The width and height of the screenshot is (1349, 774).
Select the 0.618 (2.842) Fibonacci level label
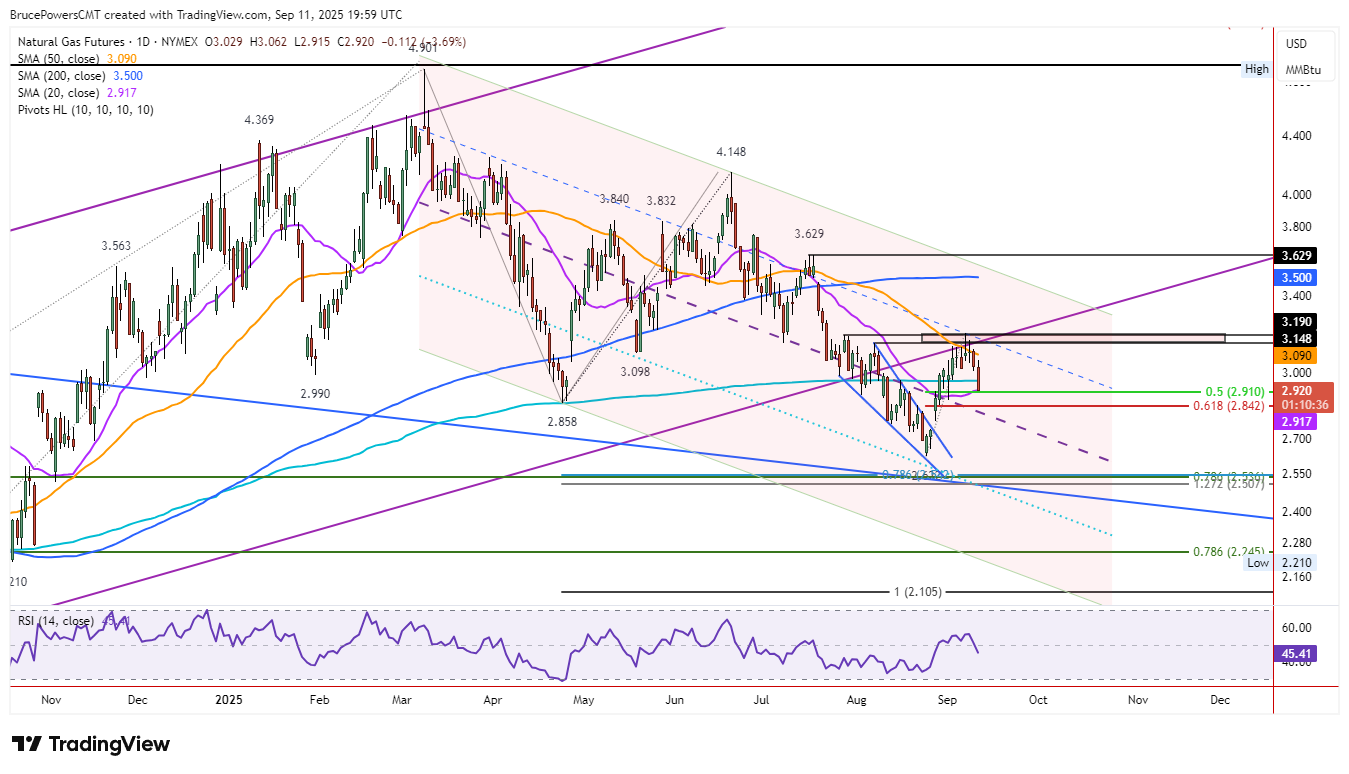(x=1229, y=406)
